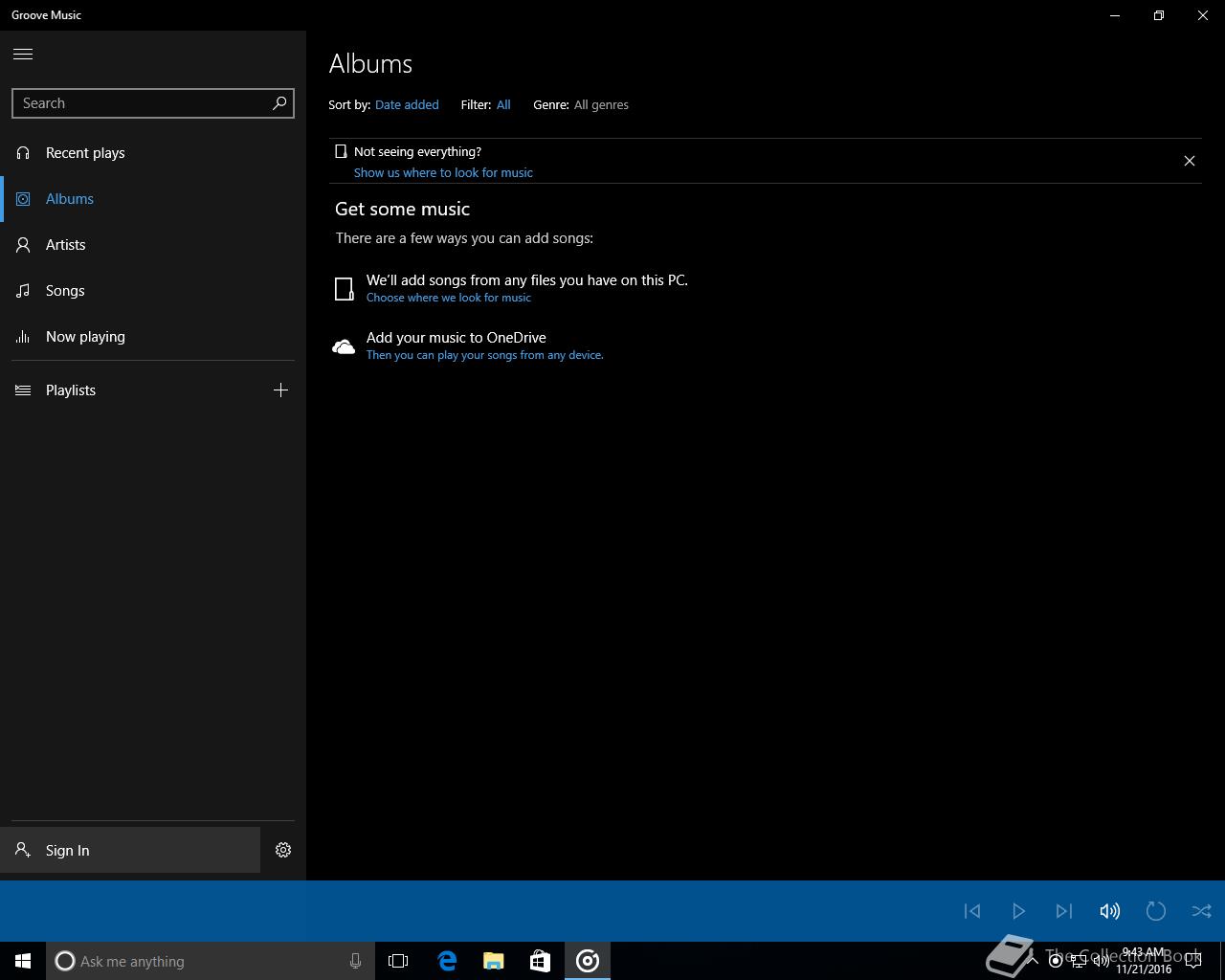Viewport: 1225px width, 980px height.
Task: Open Playlists section
Action: pos(129,390)
